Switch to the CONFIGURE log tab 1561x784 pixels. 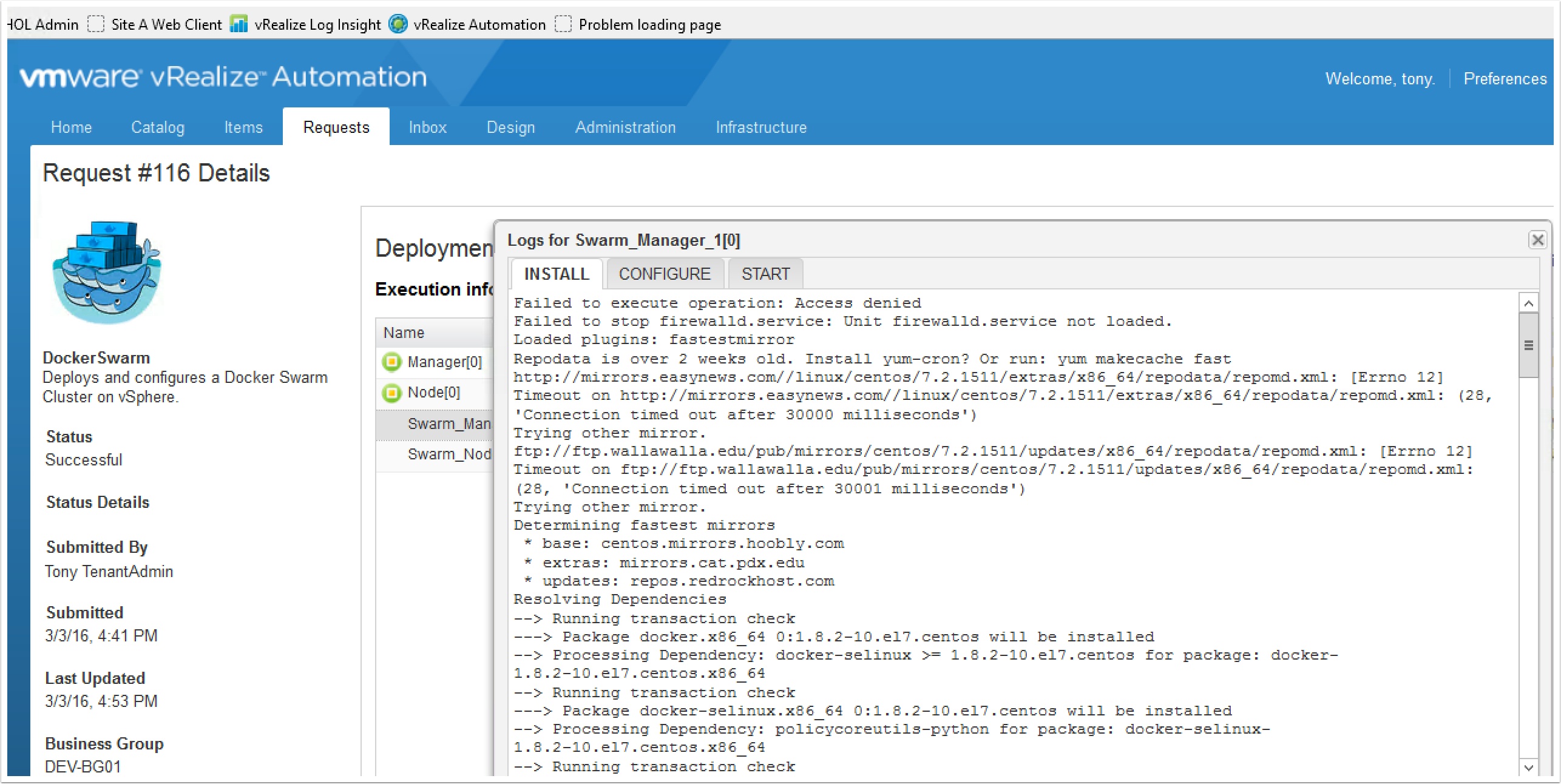[x=665, y=274]
